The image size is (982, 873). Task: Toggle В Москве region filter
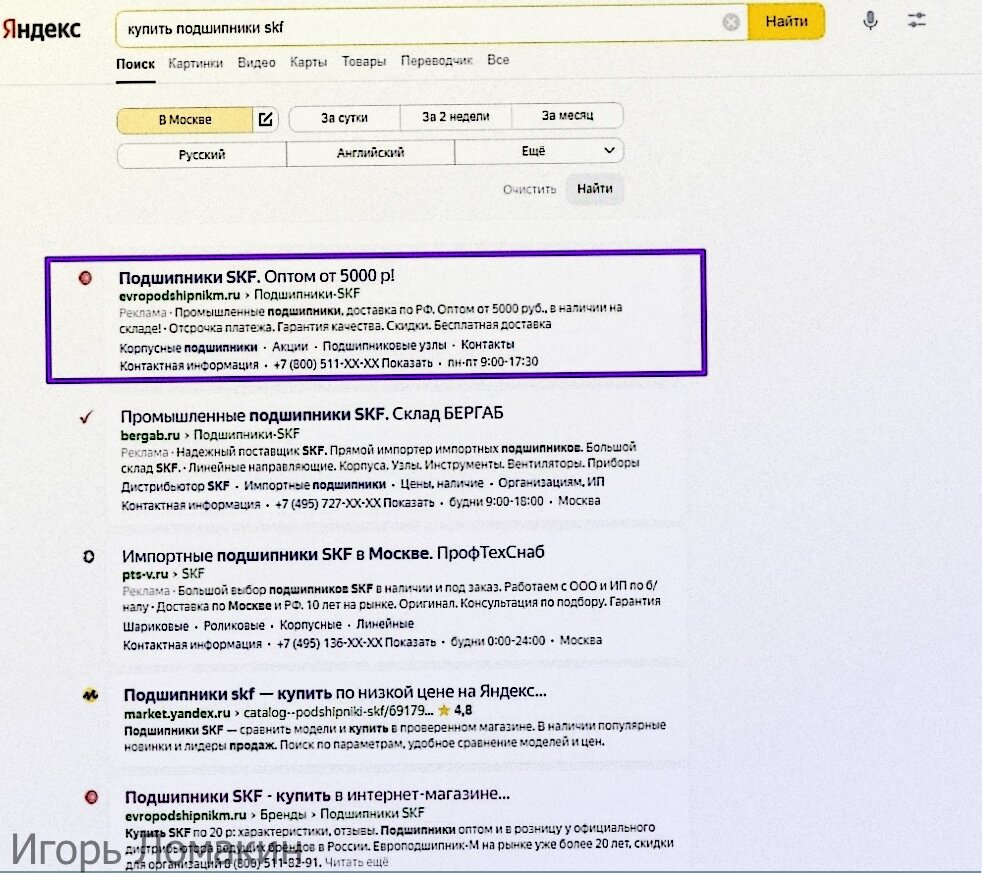(185, 120)
